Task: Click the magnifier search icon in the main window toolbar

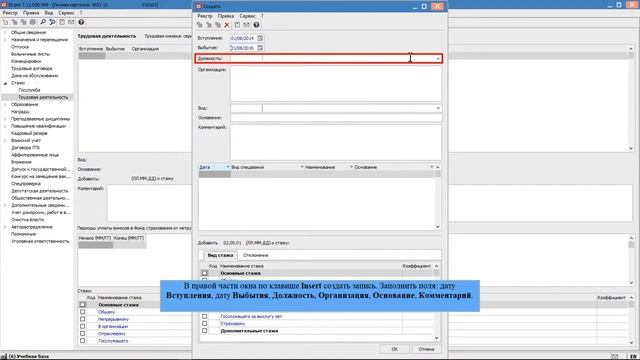Action: pyautogui.click(x=43, y=22)
